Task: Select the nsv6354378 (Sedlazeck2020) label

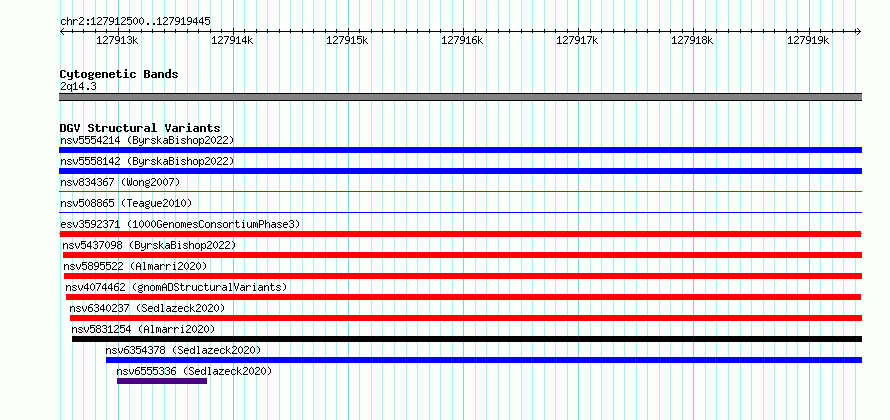Action: click(x=183, y=350)
